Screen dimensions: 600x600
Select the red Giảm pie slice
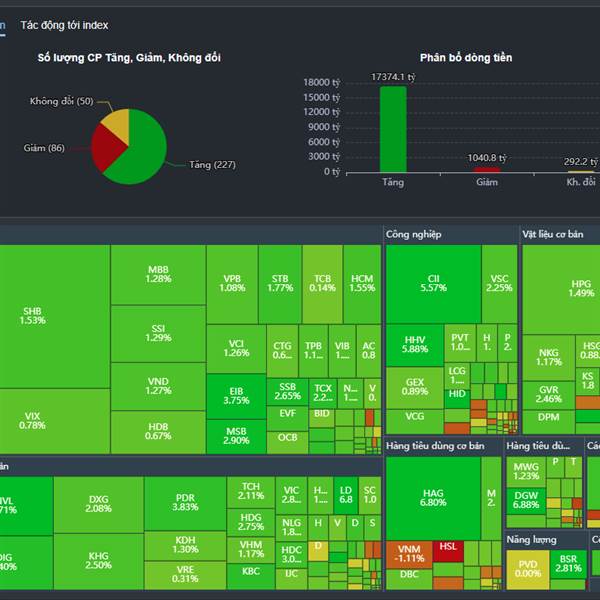pyautogui.click(x=107, y=147)
